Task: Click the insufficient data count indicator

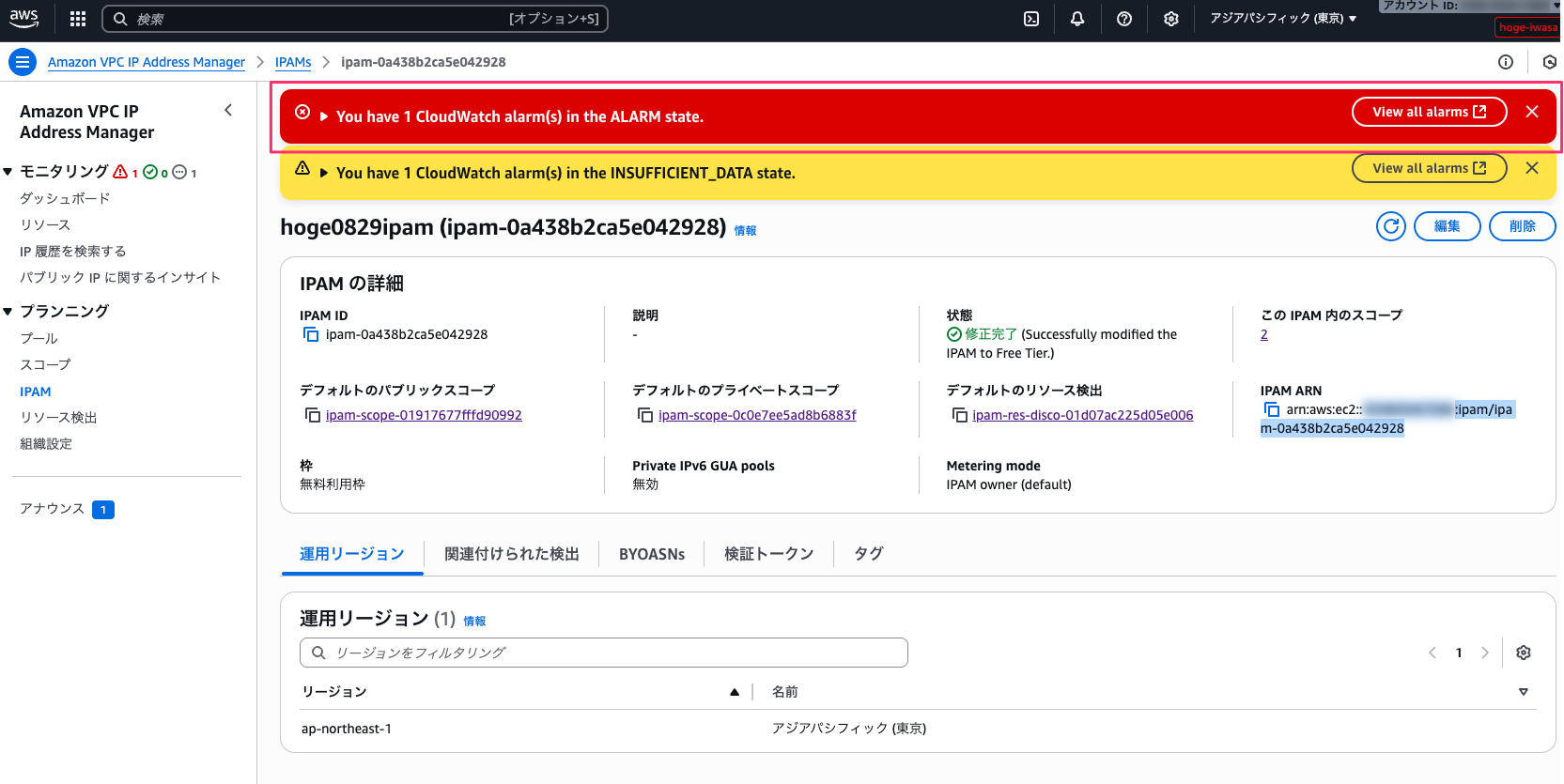Action: pyautogui.click(x=185, y=172)
